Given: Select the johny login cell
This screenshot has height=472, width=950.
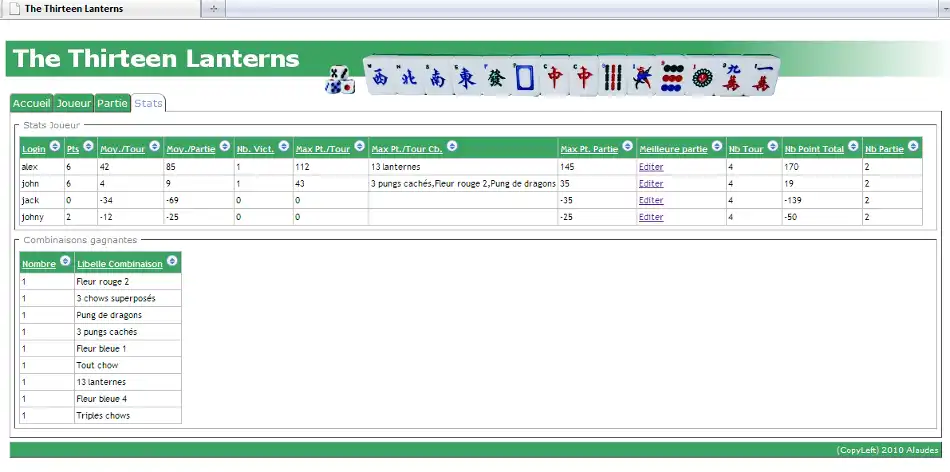Looking at the screenshot, I should pyautogui.click(x=42, y=217).
